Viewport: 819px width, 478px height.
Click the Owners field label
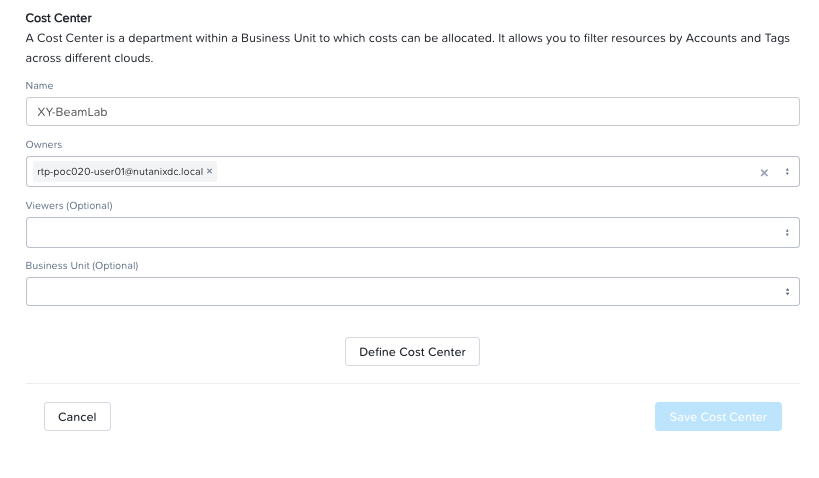(44, 145)
